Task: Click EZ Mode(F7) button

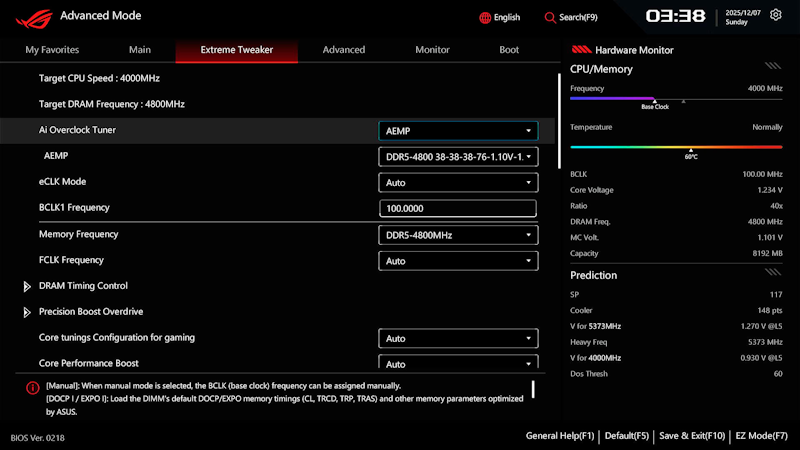Action: coord(761,436)
